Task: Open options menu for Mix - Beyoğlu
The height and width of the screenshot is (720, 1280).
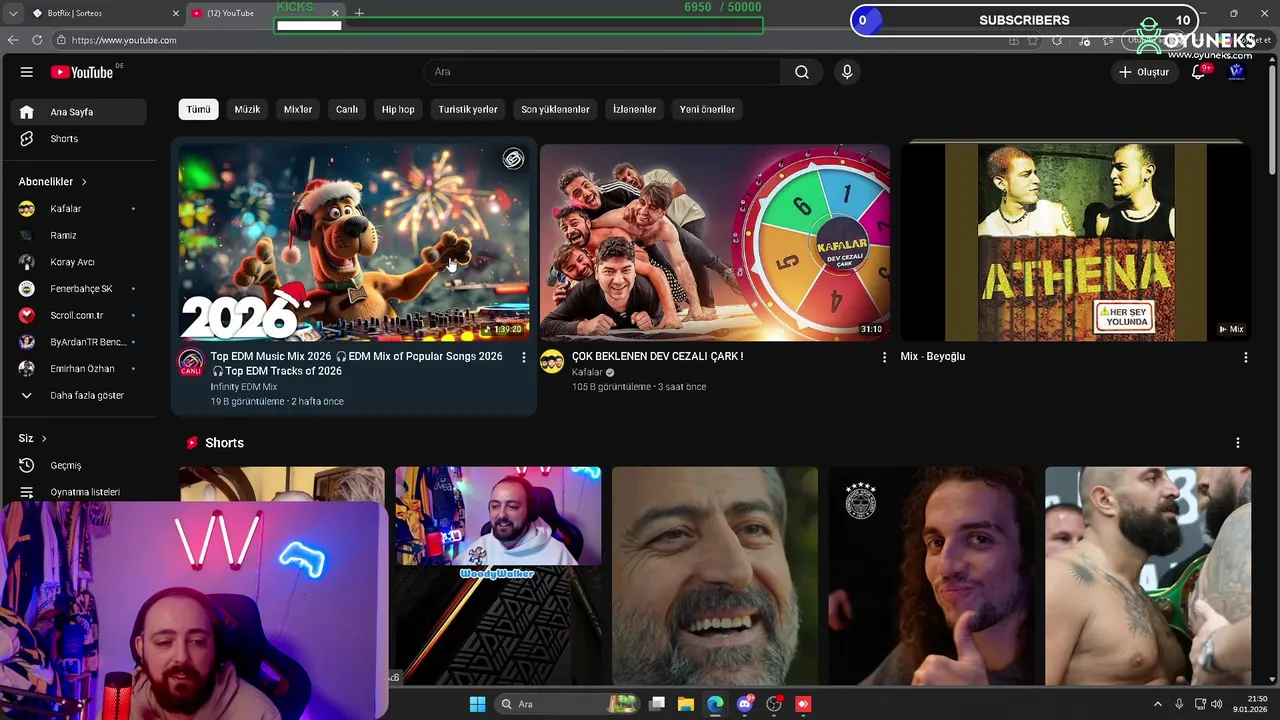Action: [x=1245, y=357]
